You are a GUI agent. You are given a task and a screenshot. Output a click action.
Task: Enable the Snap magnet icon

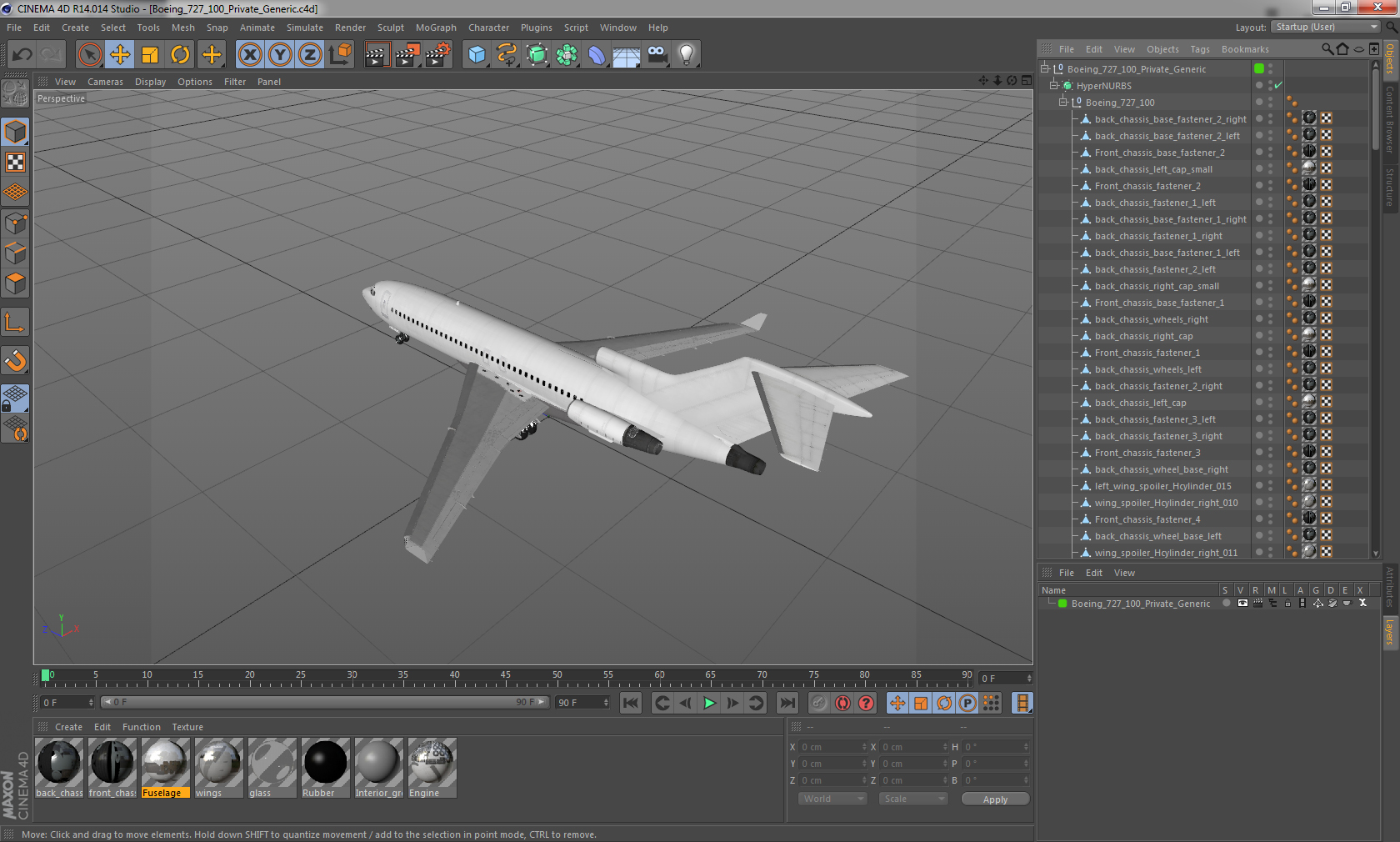pyautogui.click(x=15, y=360)
